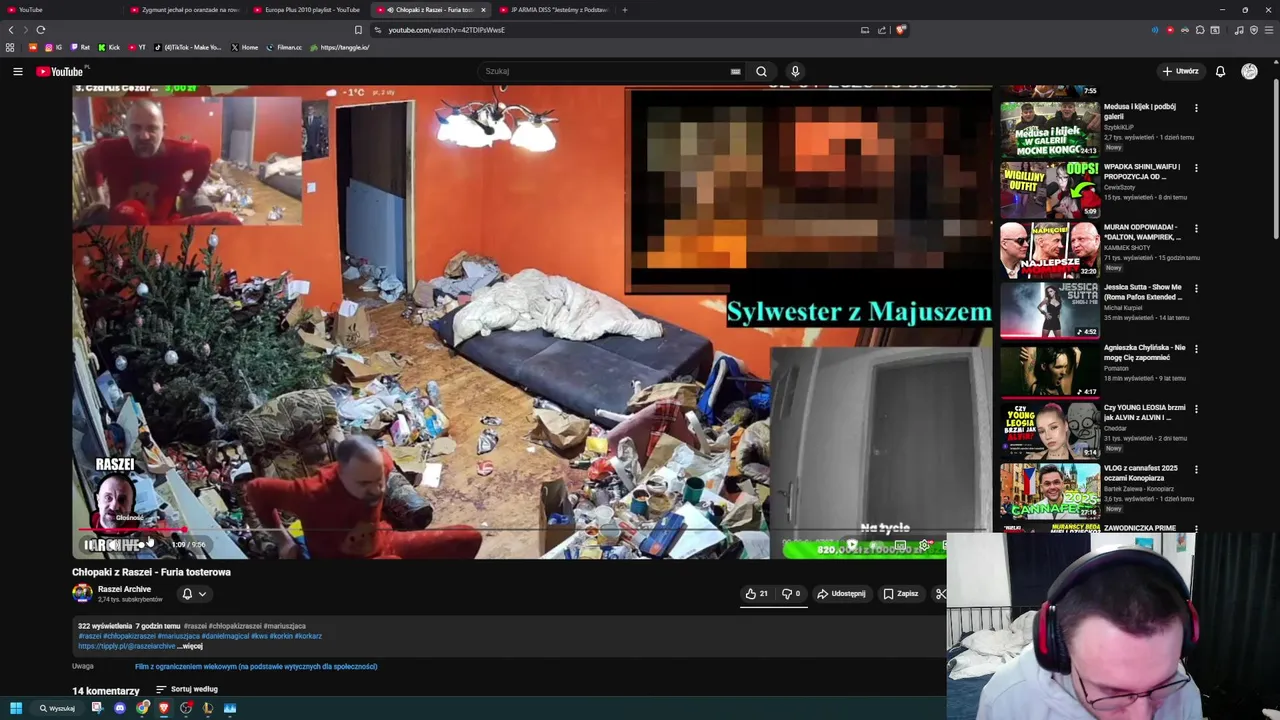
Task: Open the new browser tab plus button
Action: click(624, 10)
